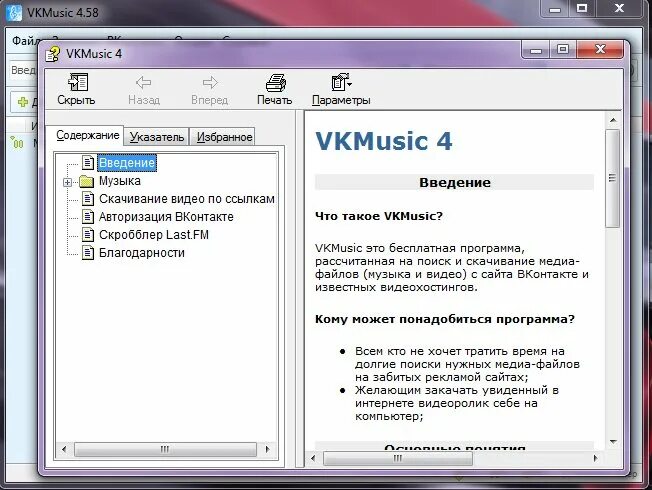Click the Введение section heading in content

tap(454, 182)
